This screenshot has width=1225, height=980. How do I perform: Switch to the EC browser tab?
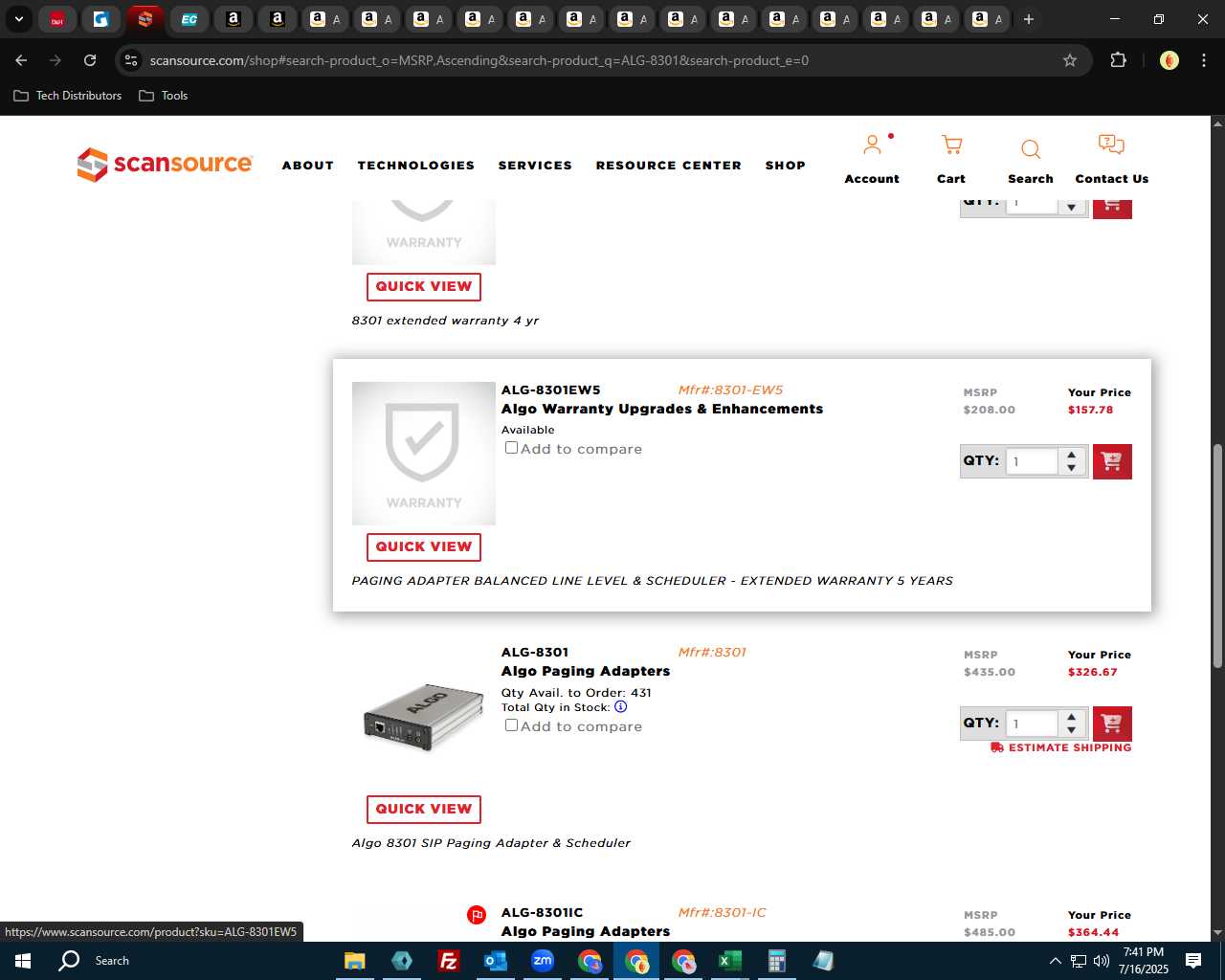pyautogui.click(x=189, y=19)
